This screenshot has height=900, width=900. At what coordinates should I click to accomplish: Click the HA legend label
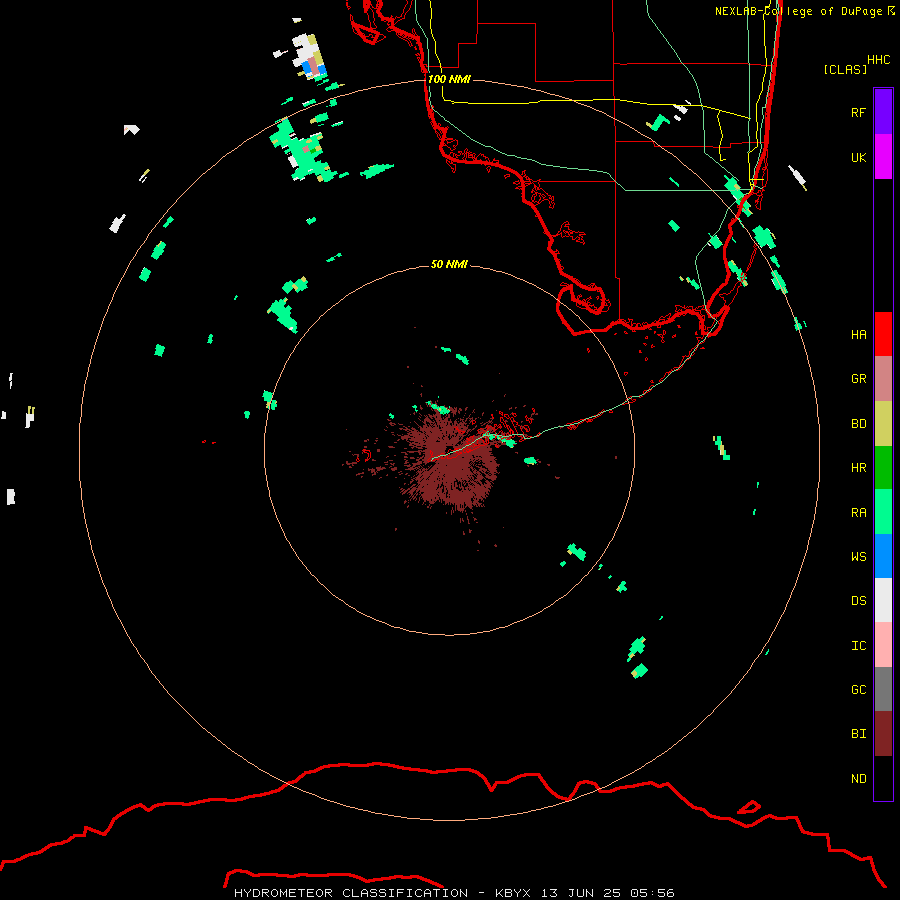pos(858,335)
